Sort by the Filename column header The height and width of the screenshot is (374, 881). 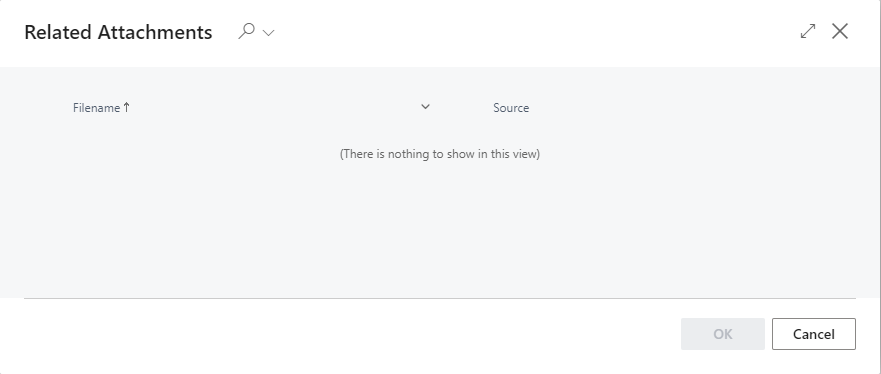96,108
